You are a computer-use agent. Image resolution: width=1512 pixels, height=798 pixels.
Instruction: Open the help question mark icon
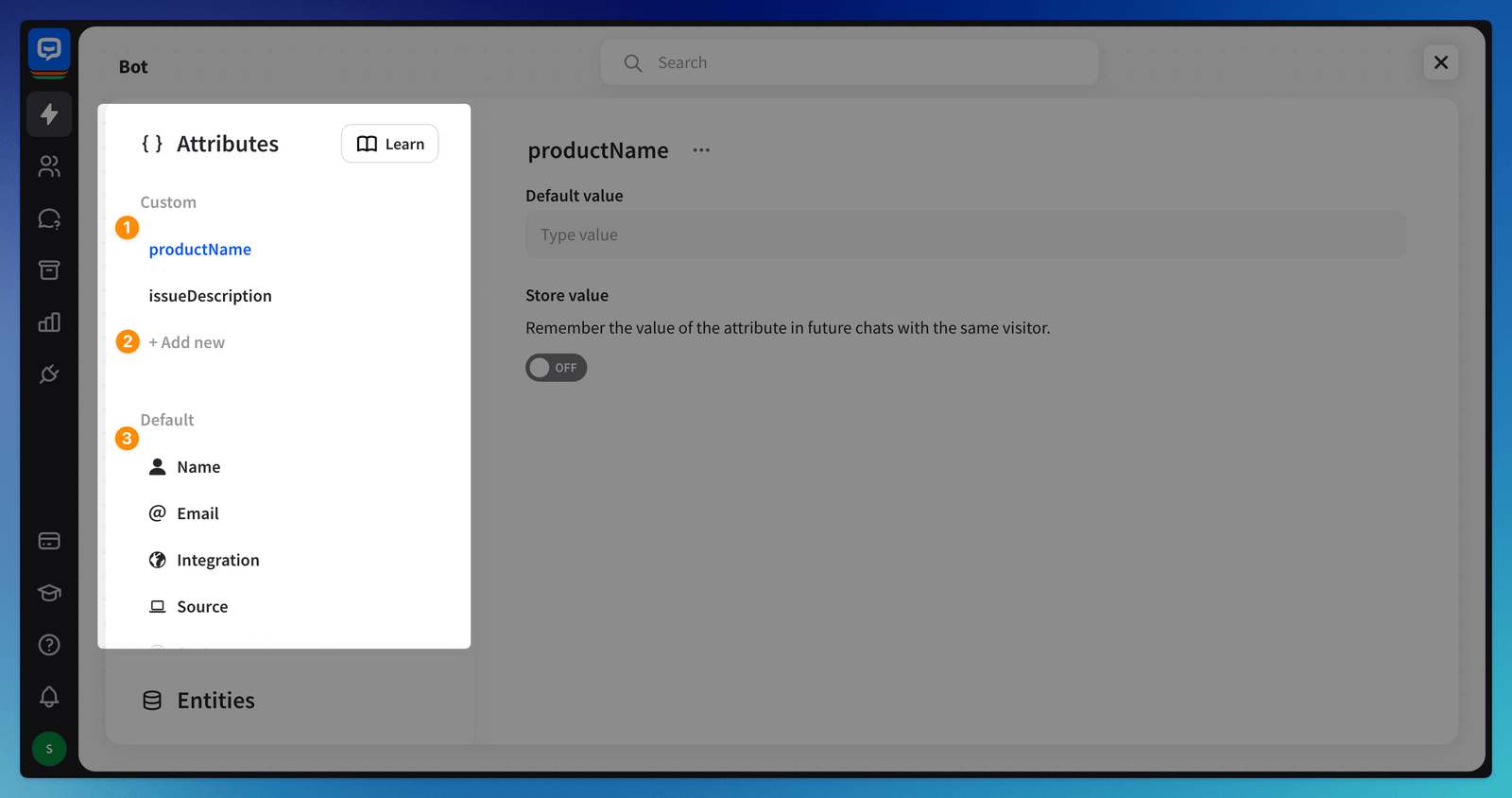pos(49,645)
